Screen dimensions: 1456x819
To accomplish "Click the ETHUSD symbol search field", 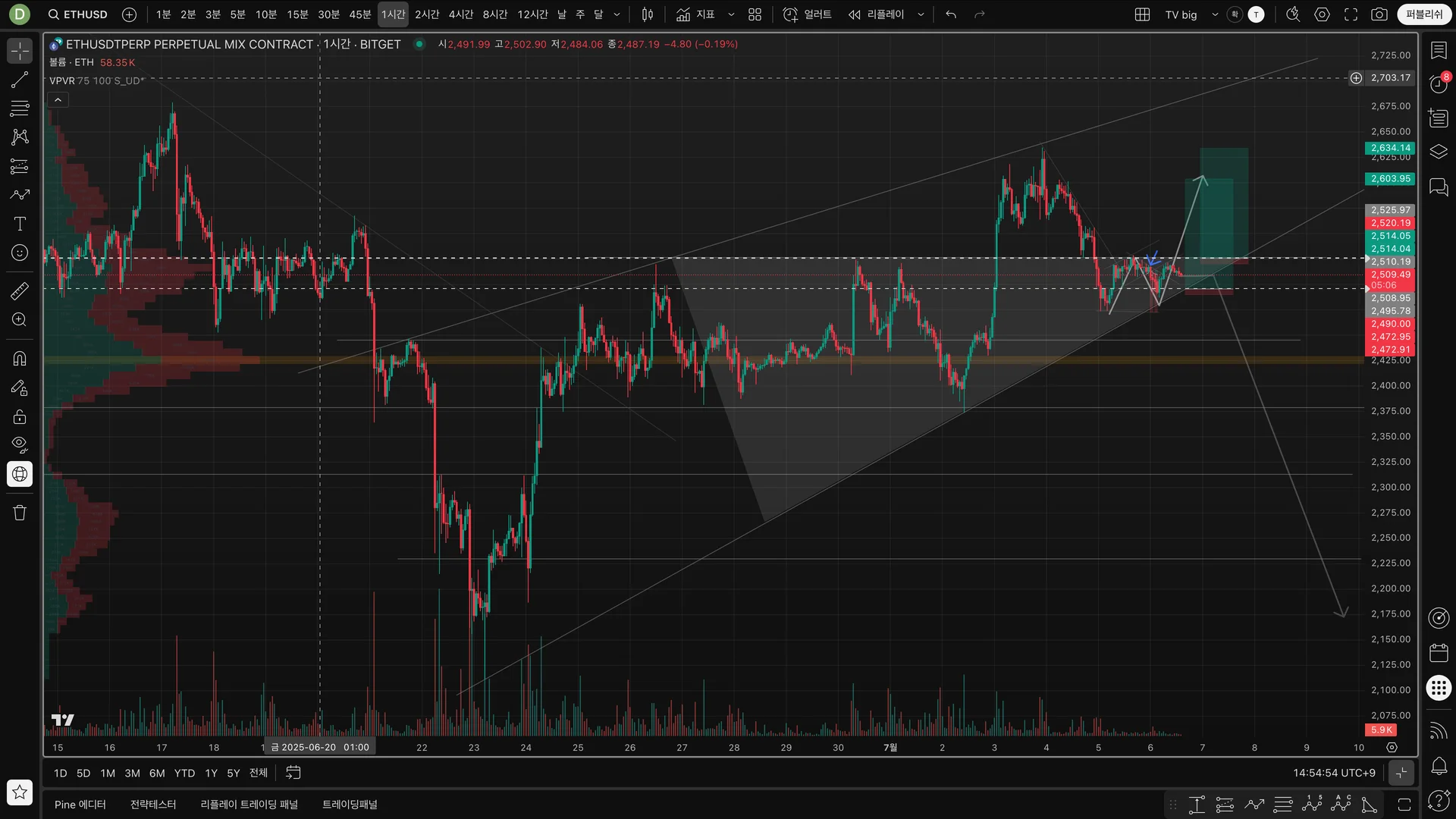I will (x=78, y=14).
